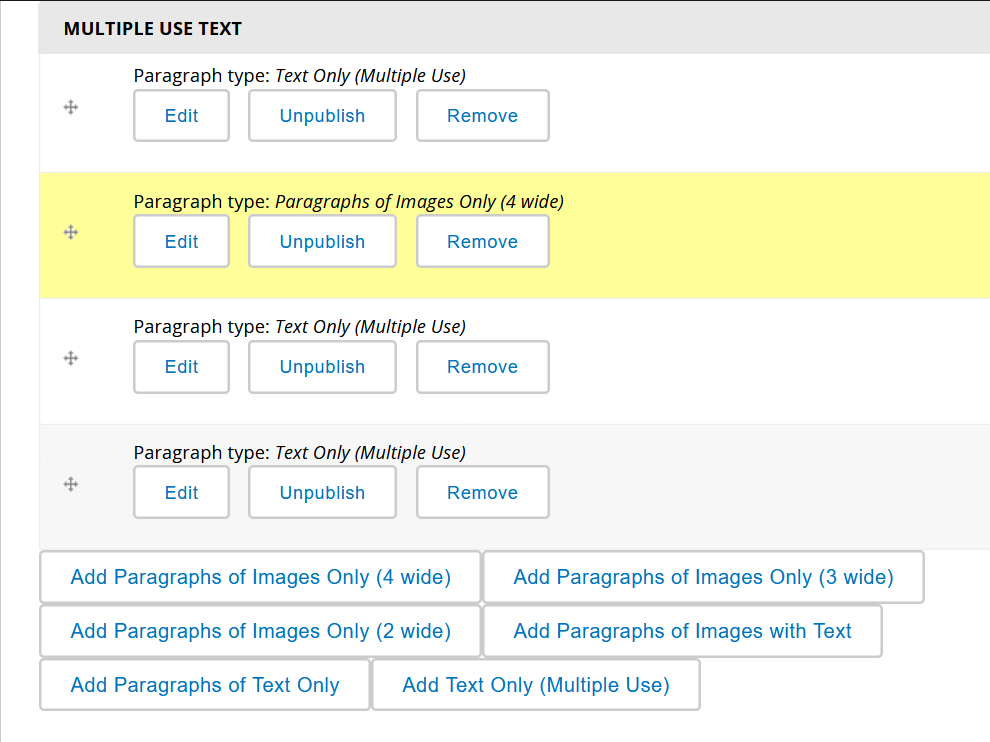This screenshot has height=742, width=990.
Task: Unpublish the Paragraphs of Images Only (4 wide)
Action: click(x=322, y=241)
